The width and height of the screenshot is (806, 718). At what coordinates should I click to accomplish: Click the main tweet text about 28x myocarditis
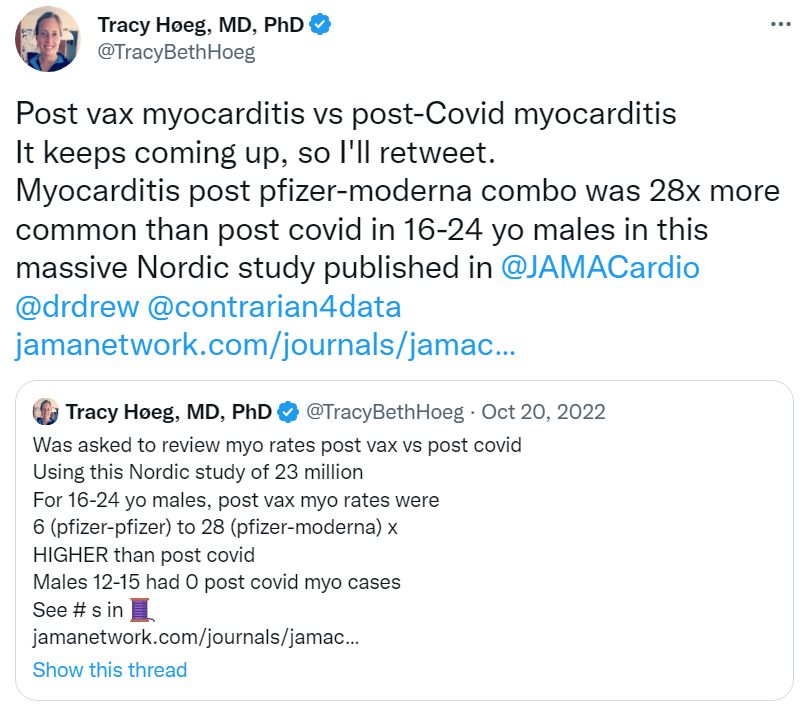[x=360, y=191]
